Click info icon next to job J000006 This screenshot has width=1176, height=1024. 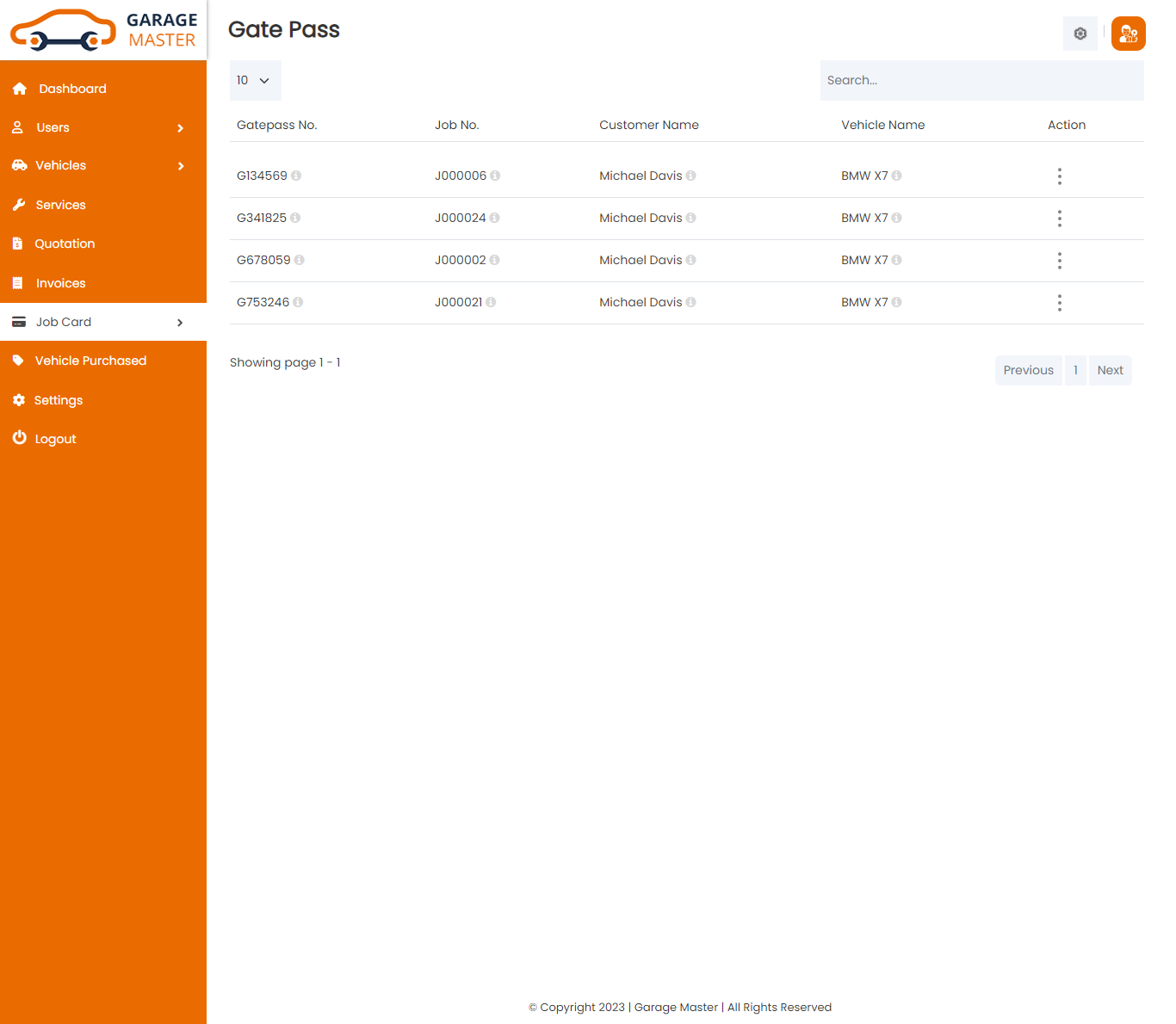pos(495,176)
